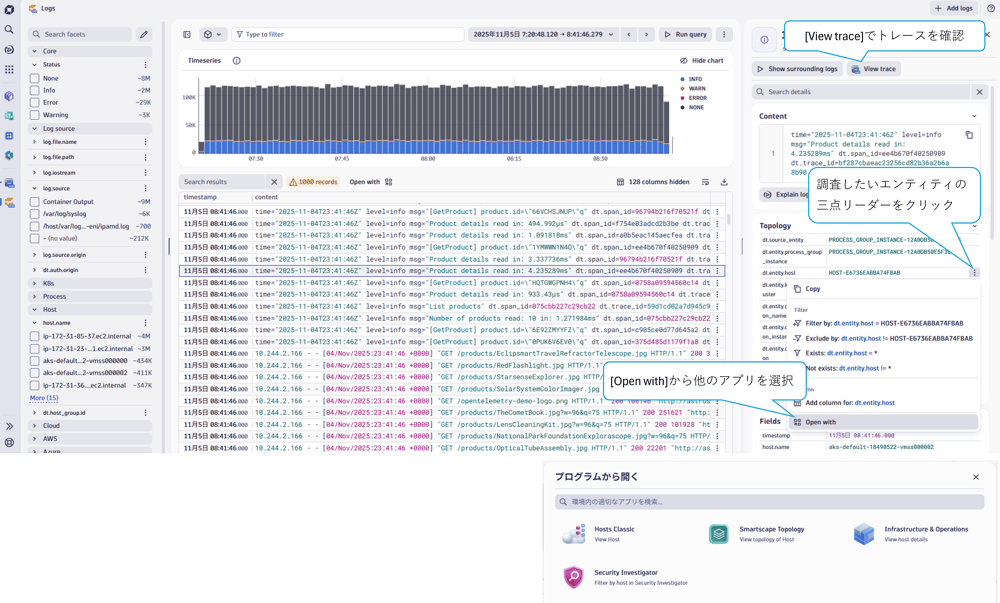Click the INFO legend color swatch
Viewport: 1000px width, 603px height.
click(683, 79)
